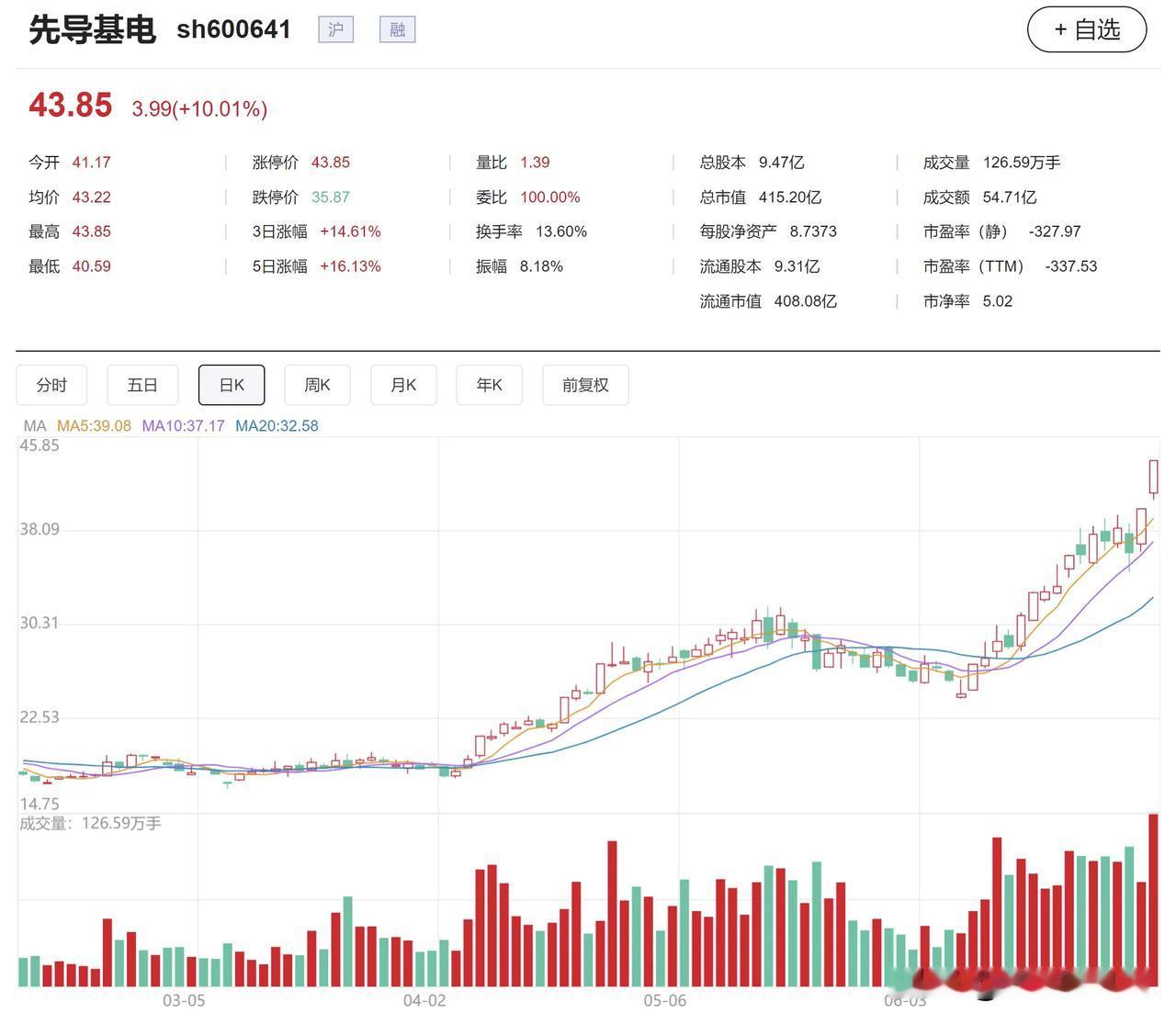Viewport: 1176px width, 1025px height.
Task: Click the 今开 value 41.17
Action: (x=91, y=163)
